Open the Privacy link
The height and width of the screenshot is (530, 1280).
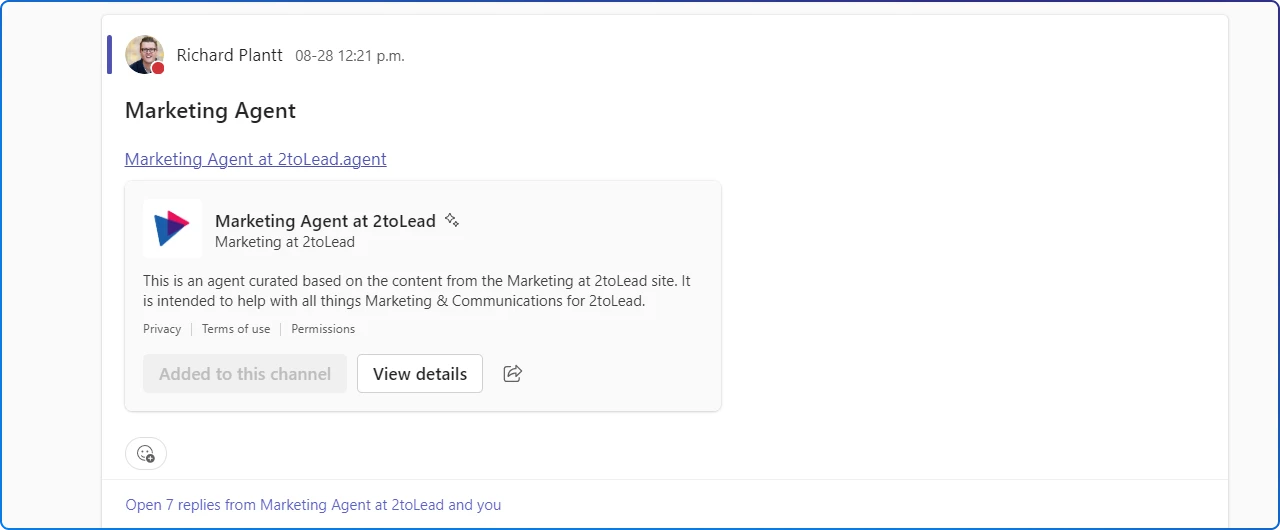162,329
